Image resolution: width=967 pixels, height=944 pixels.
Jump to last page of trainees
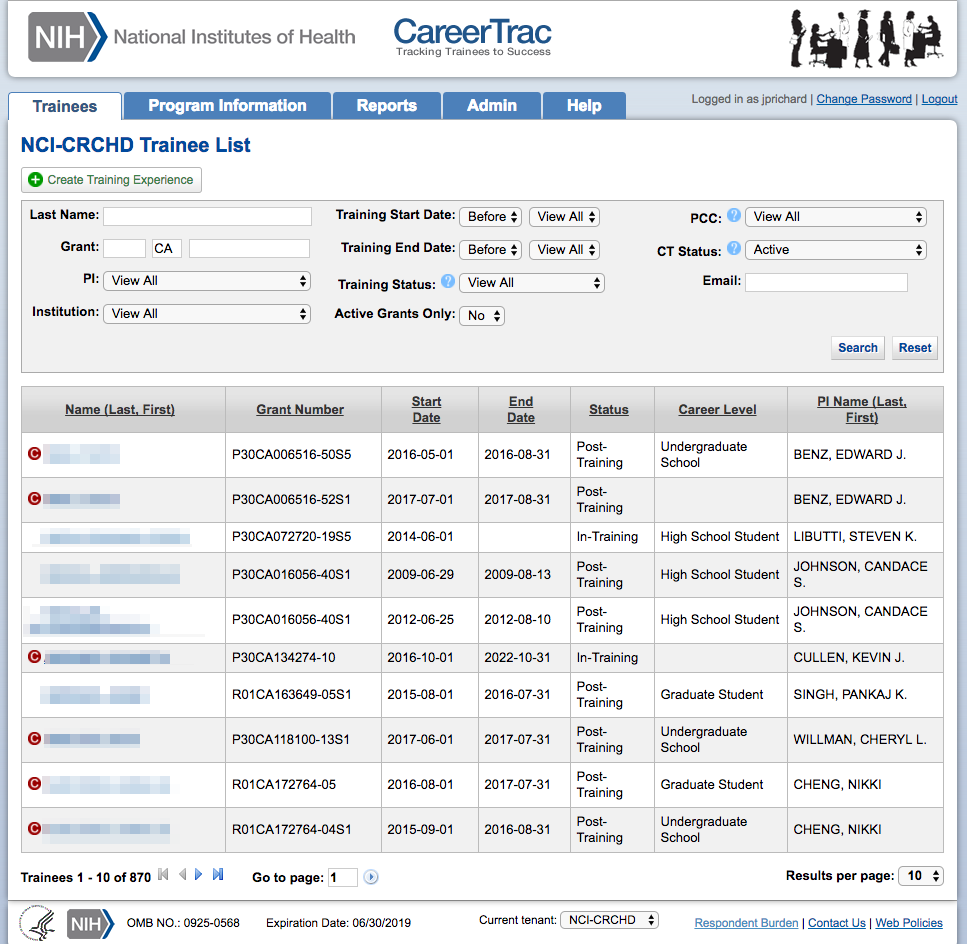pos(218,874)
